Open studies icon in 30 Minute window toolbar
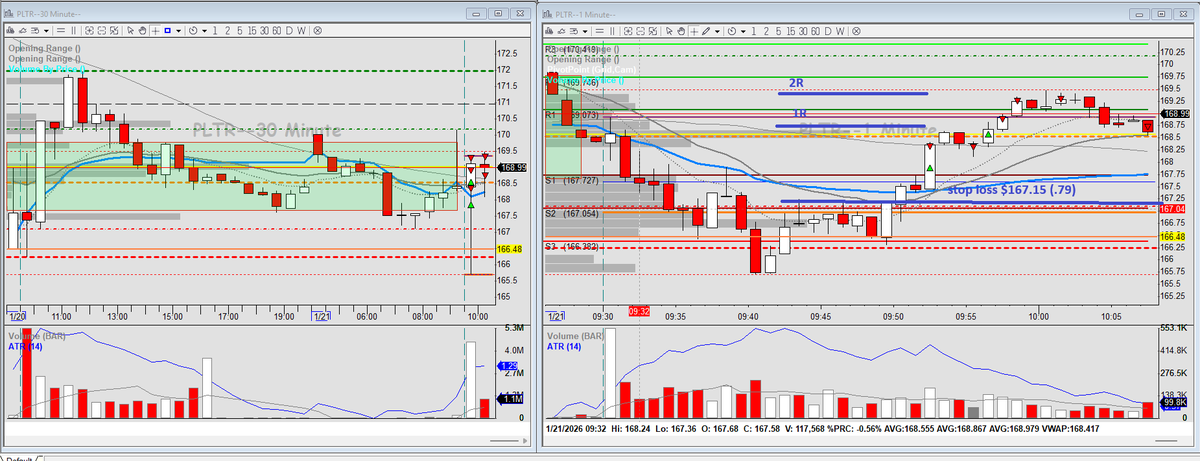The image size is (1200, 461). click(23, 31)
